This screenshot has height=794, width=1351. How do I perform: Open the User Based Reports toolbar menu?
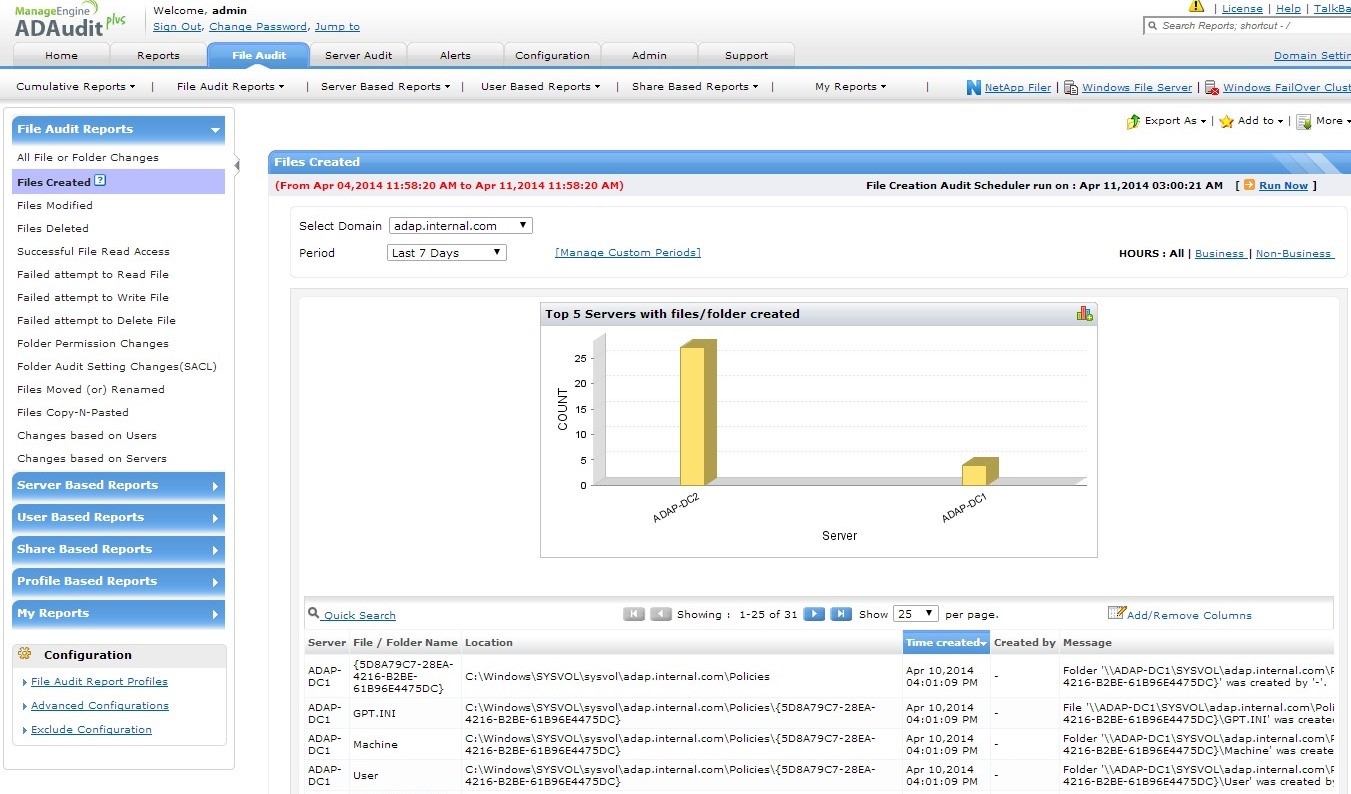click(540, 87)
